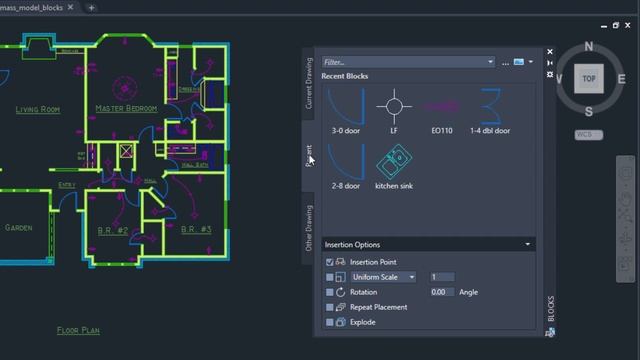The height and width of the screenshot is (360, 640).
Task: Close the Blocks palette with X
Action: point(550,52)
